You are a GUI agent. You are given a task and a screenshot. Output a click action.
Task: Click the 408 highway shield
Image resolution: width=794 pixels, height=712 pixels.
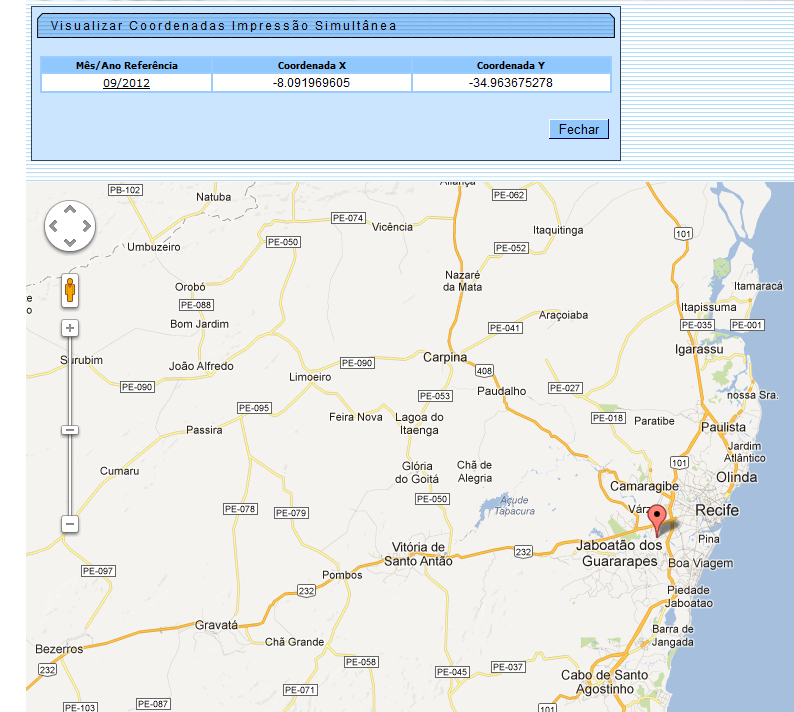tap(484, 371)
